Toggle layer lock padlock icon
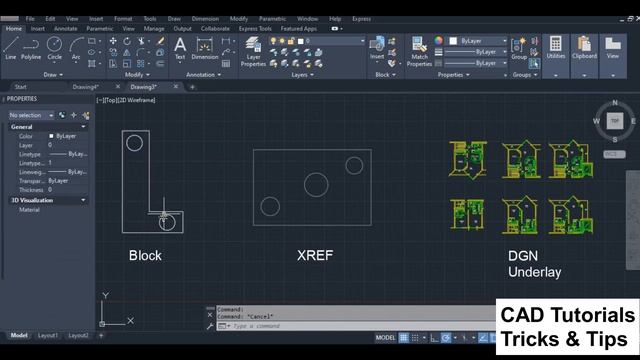640x360 pixels. pos(291,41)
